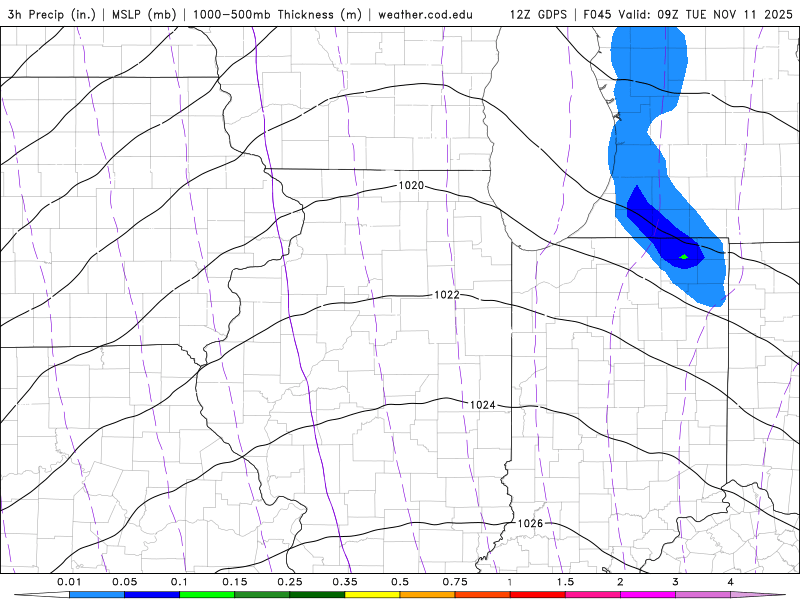
Task: Click the orange 0.5 legend swatch
Action: pyautogui.click(x=428, y=595)
